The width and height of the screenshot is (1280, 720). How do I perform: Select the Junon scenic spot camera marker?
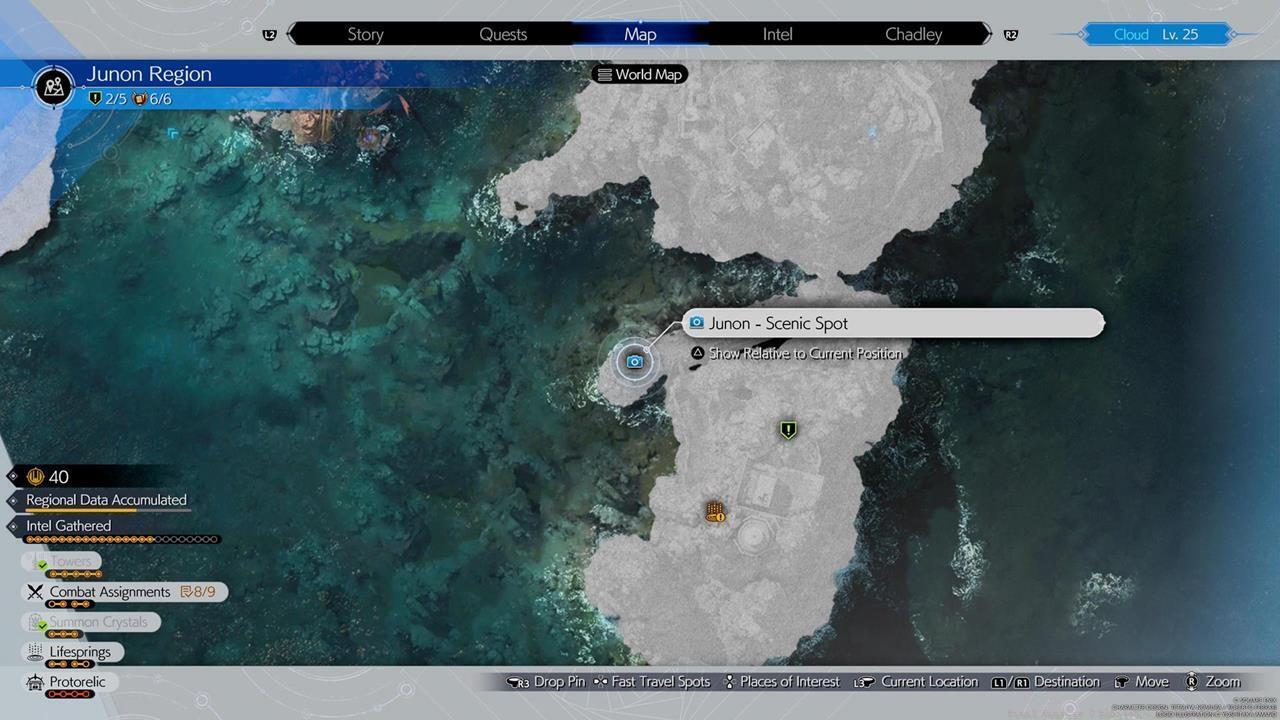[634, 361]
